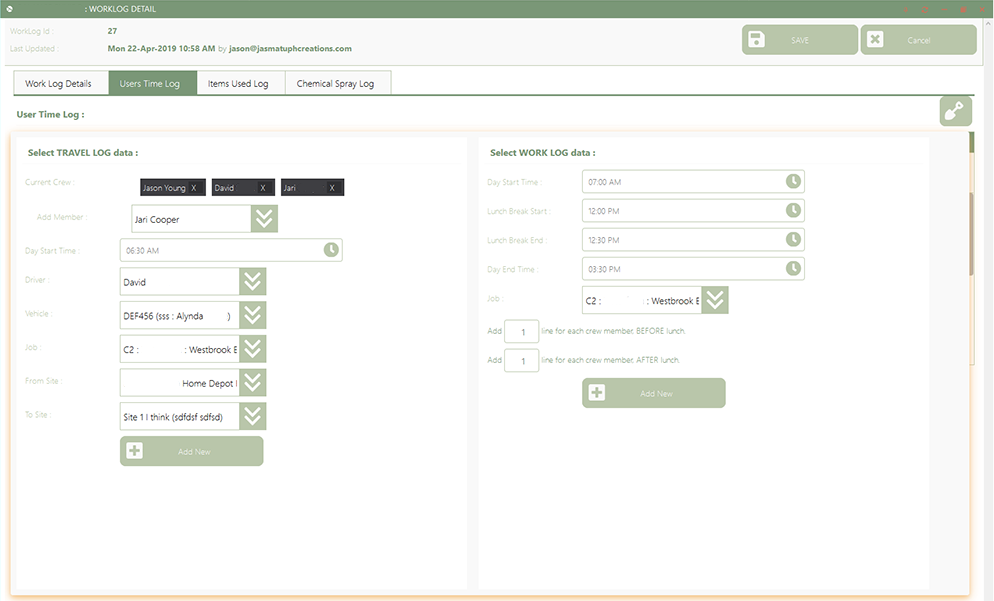Open the clock picker for work Day Start Time
994x601 pixels.
[x=793, y=181]
